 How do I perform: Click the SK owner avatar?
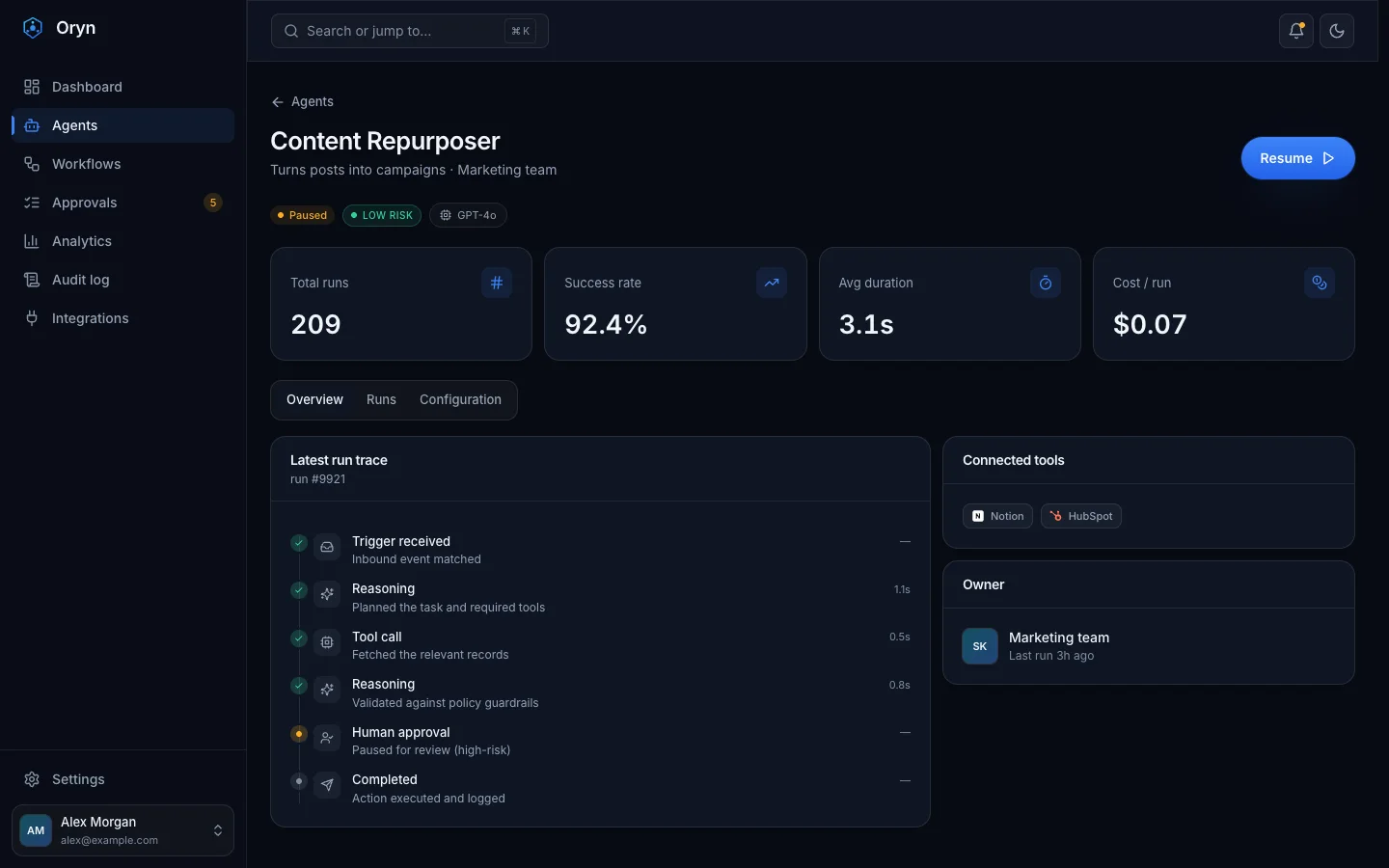(x=980, y=646)
